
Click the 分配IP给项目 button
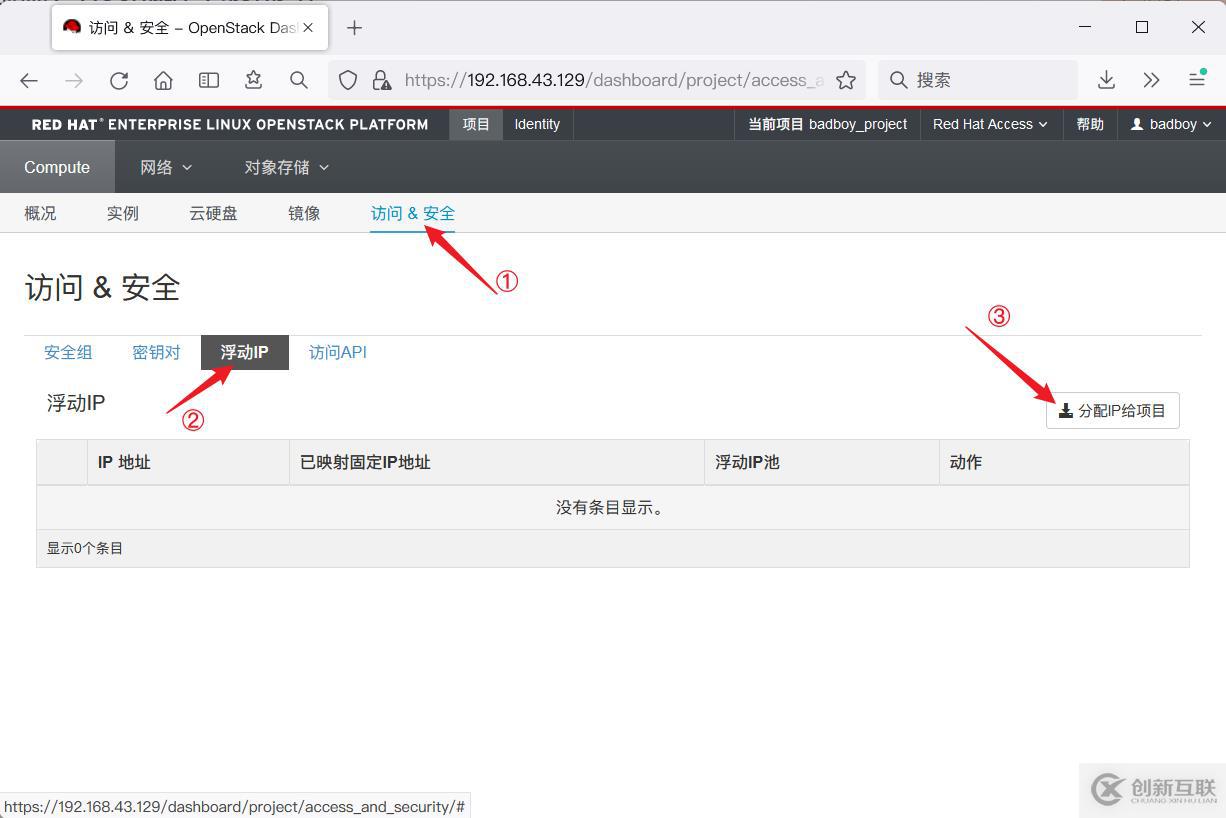pos(1112,410)
